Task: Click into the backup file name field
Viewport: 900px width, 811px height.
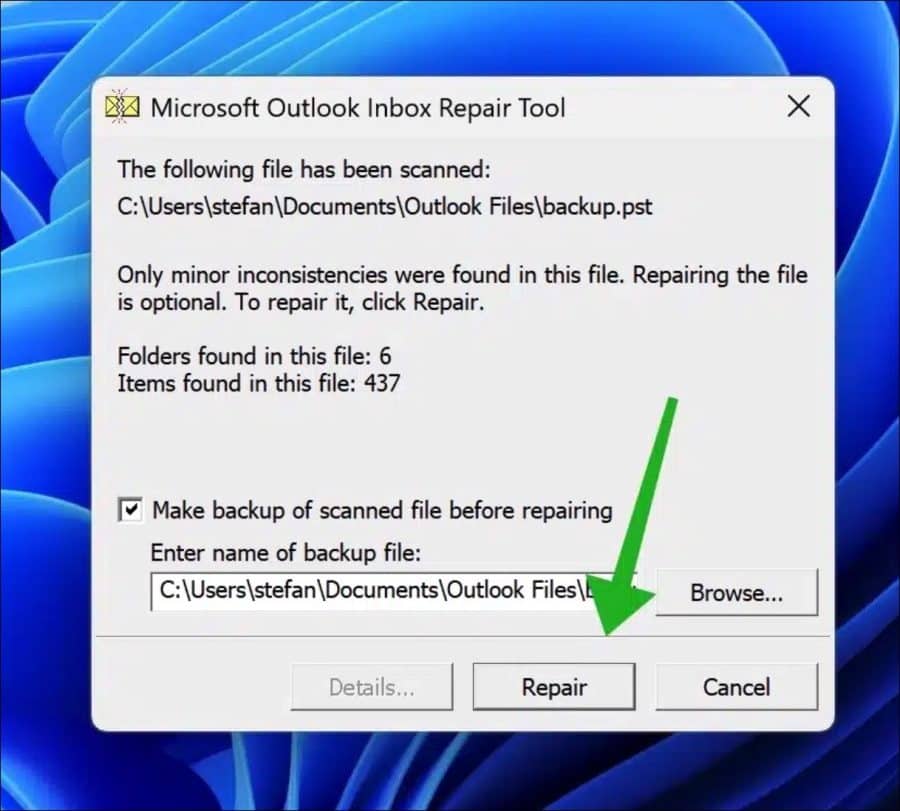Action: click(x=394, y=591)
